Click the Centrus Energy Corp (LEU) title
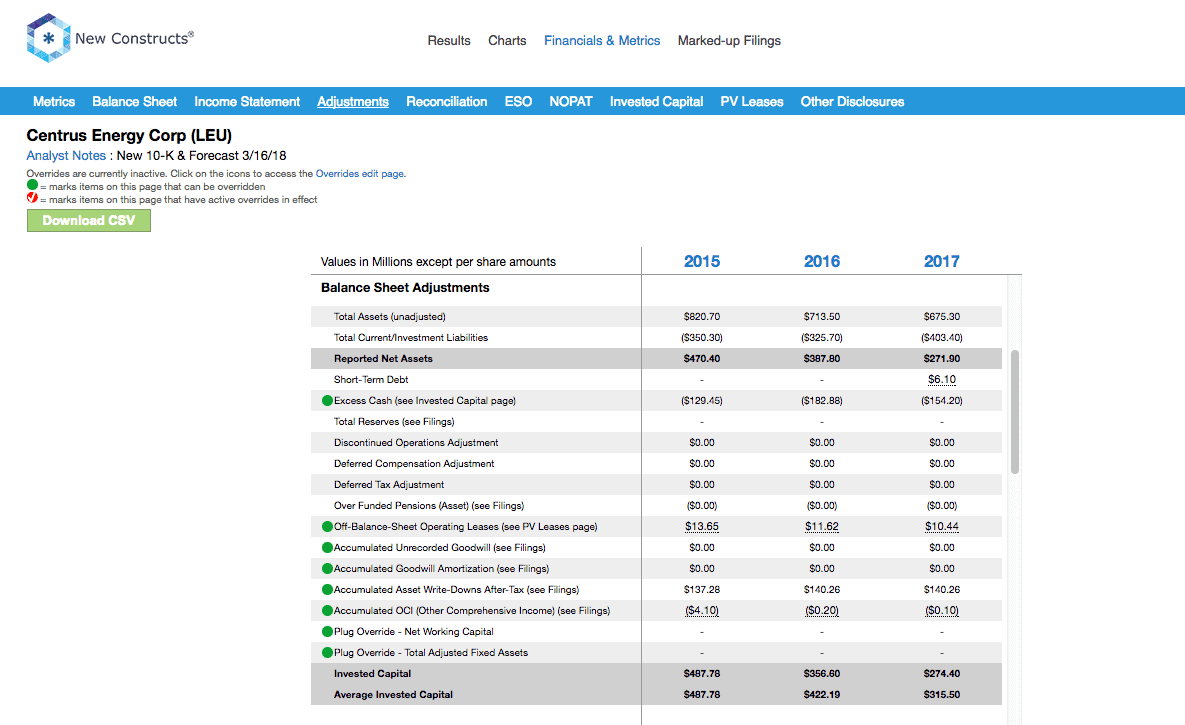Image resolution: width=1185 pixels, height=725 pixels. pyautogui.click(x=129, y=135)
